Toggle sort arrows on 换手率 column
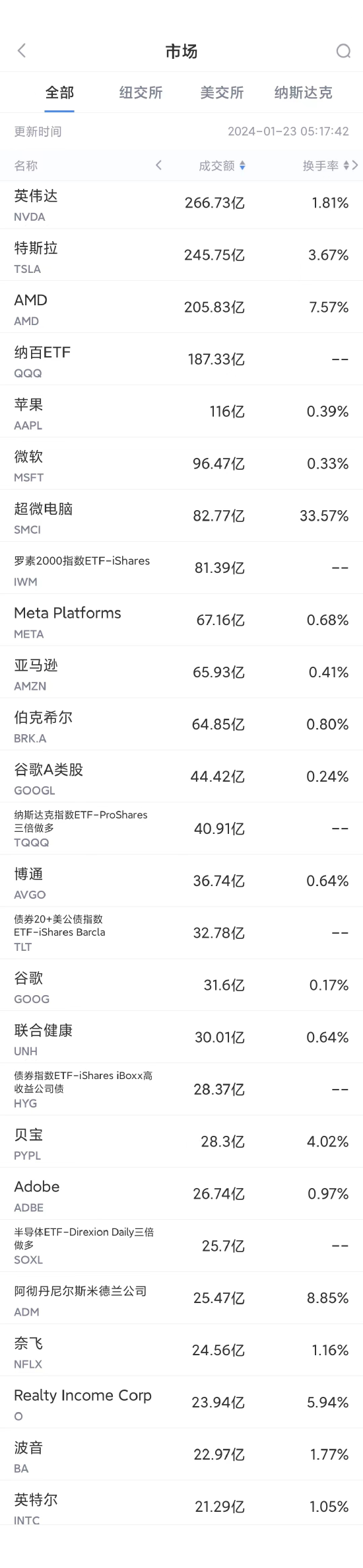Screen dimensions: 363x1568 click(x=346, y=166)
